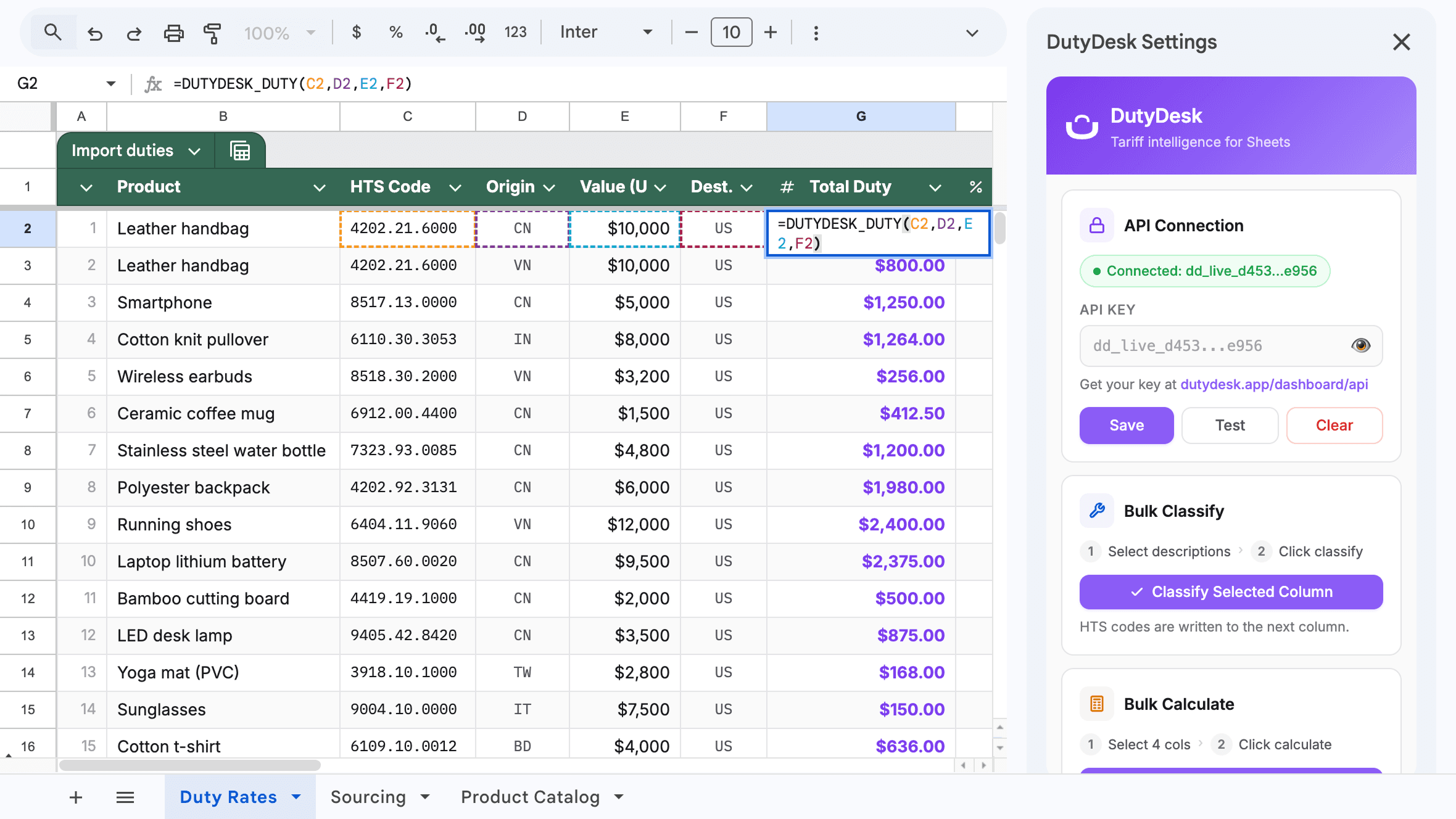The height and width of the screenshot is (819, 1456).
Task: Click inside the formula bar
Action: [432, 83]
